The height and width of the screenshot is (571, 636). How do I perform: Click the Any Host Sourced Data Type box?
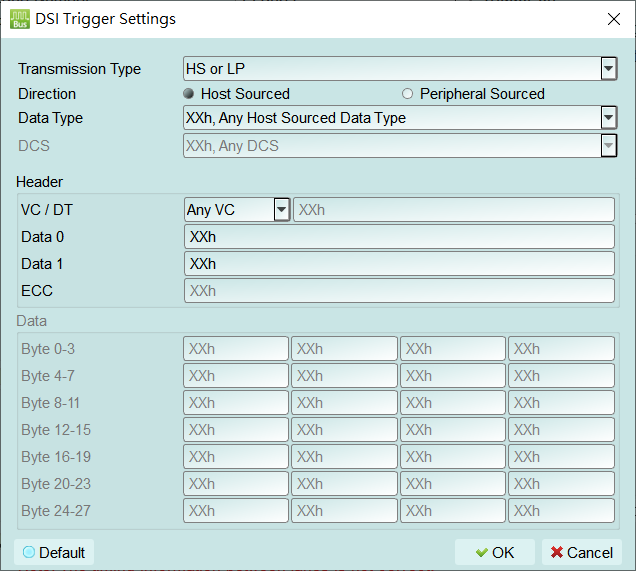point(400,118)
